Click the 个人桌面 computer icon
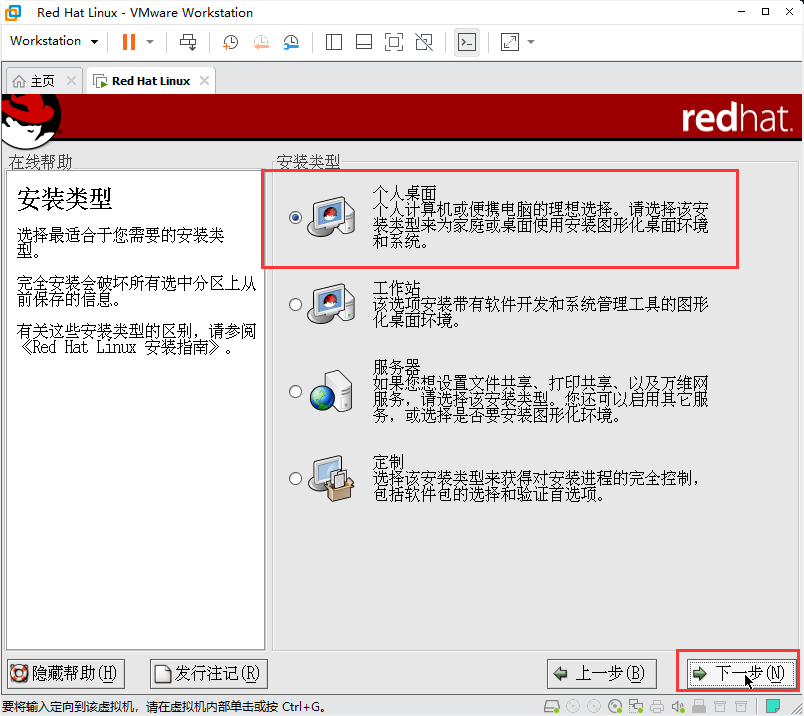804x716 pixels. click(331, 216)
